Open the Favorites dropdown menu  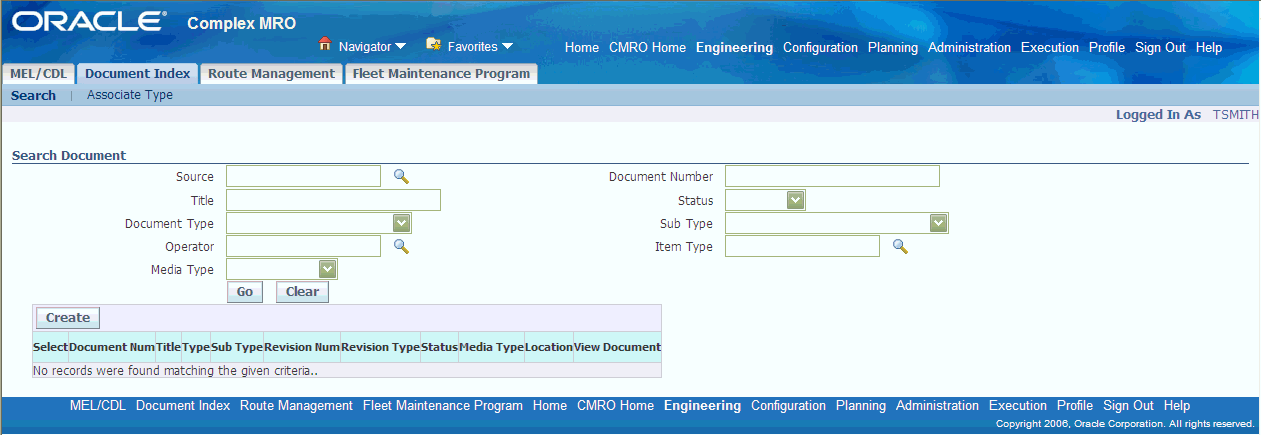[x=480, y=46]
